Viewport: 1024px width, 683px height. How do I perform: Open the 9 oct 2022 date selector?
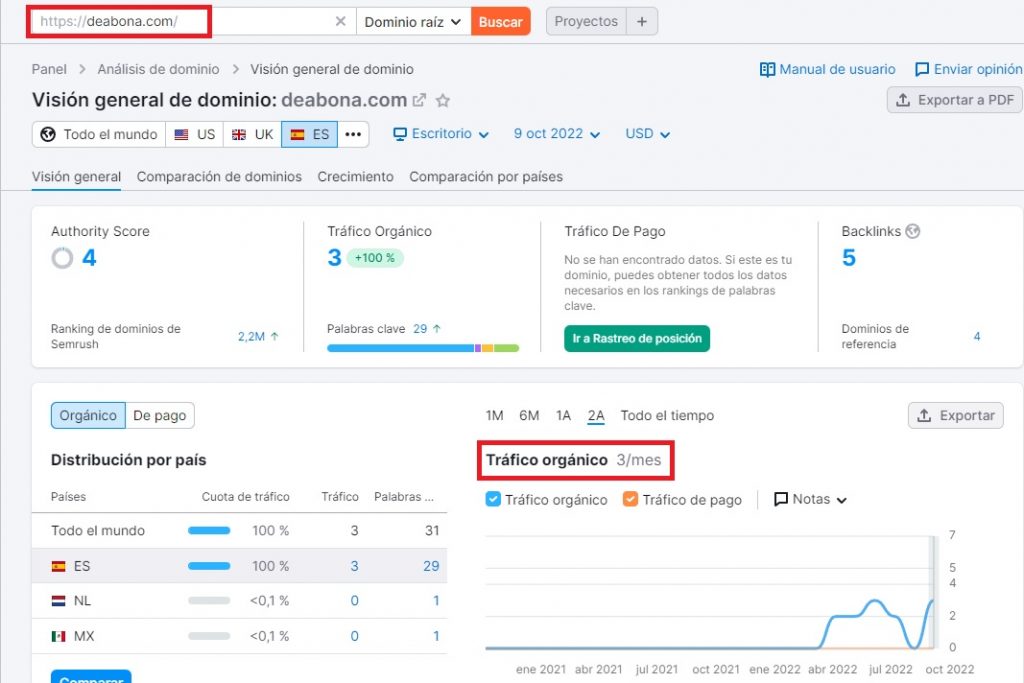[x=549, y=133]
